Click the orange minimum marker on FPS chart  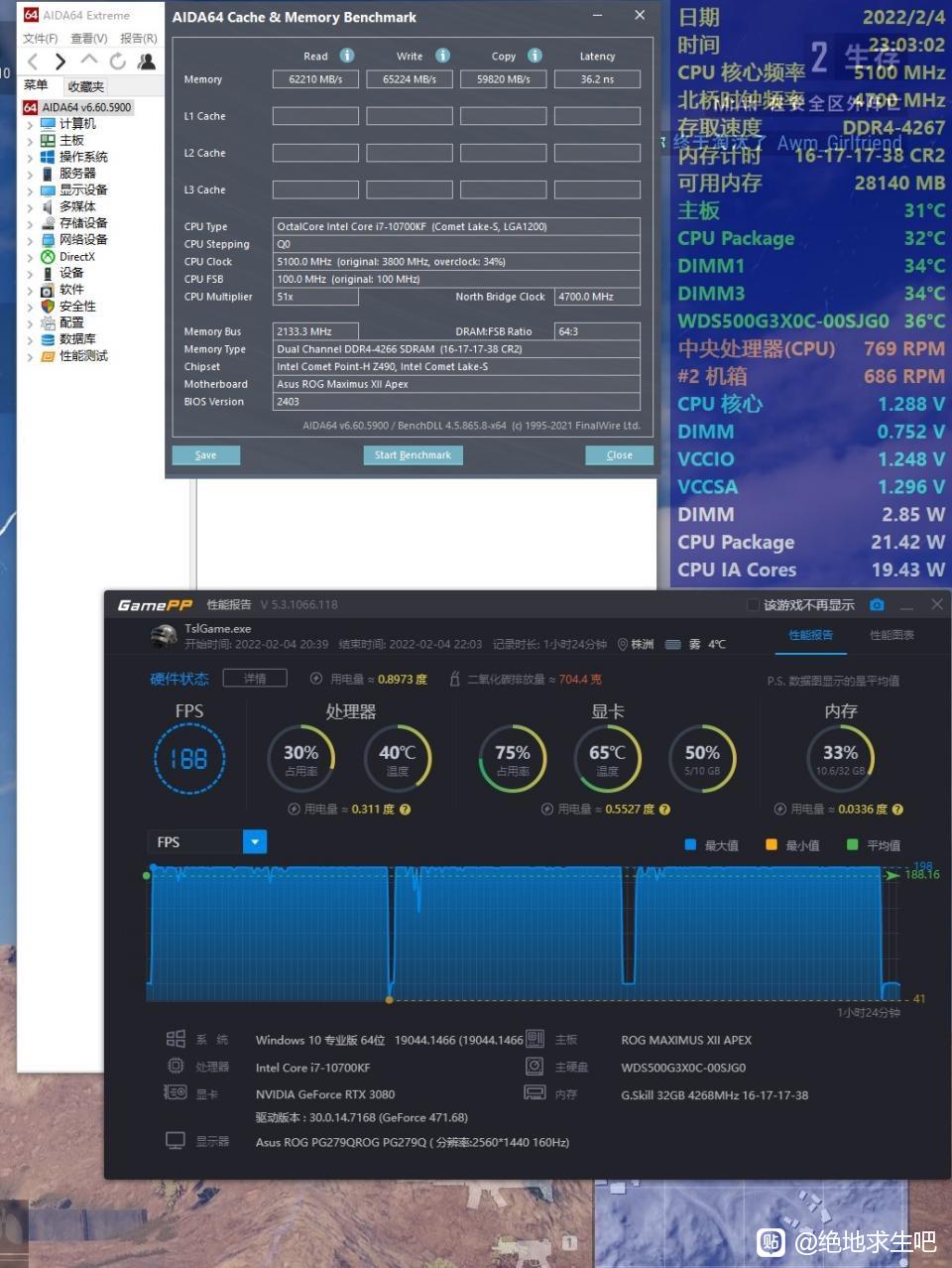tap(390, 999)
